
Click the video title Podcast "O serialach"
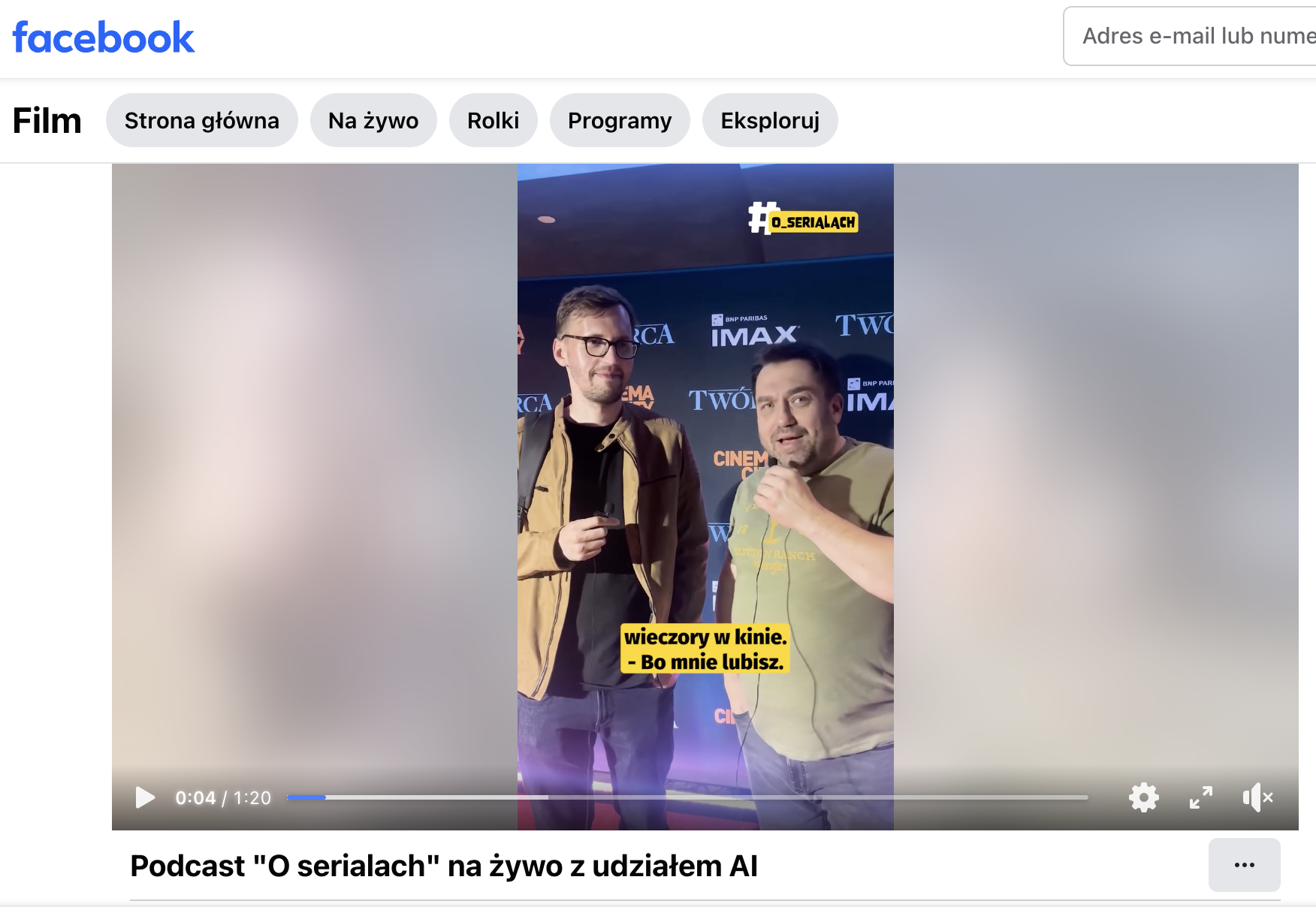pos(444,866)
